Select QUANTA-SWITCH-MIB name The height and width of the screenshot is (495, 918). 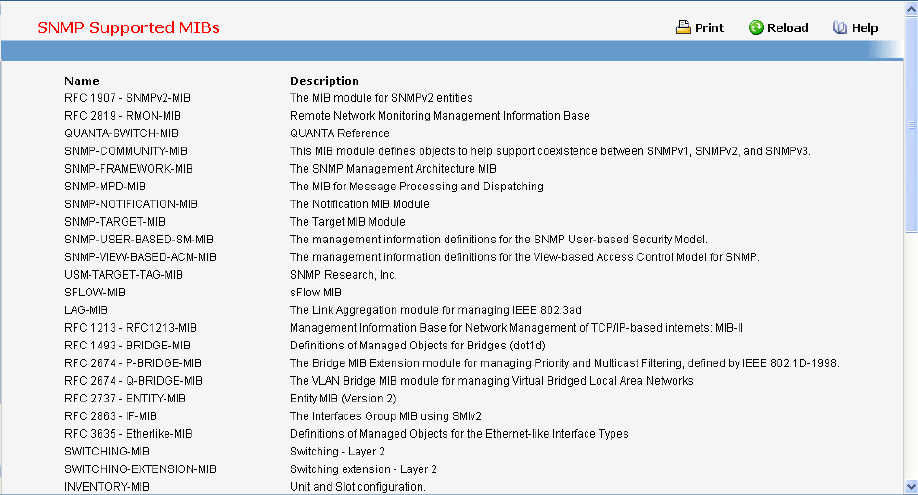point(121,133)
